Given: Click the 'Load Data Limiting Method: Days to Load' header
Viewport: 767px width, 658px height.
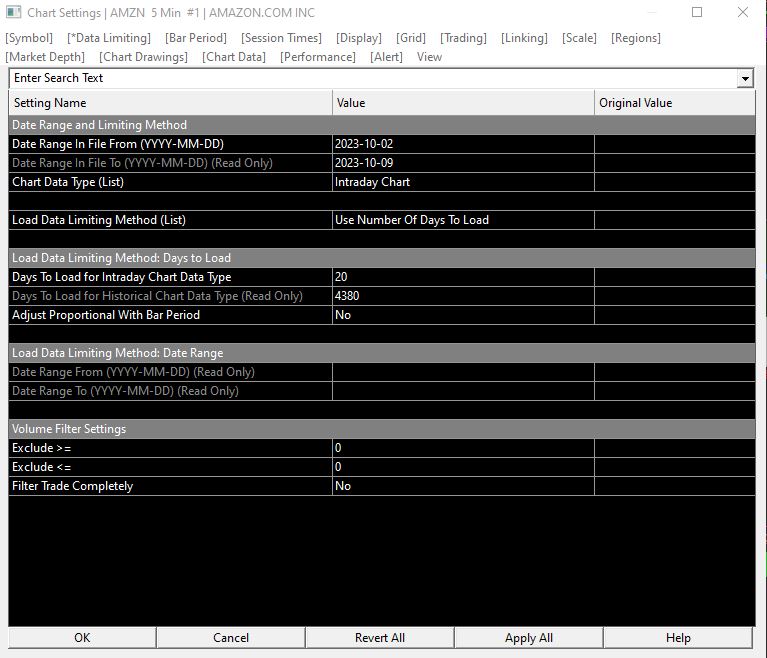Looking at the screenshot, I should pyautogui.click(x=382, y=258).
